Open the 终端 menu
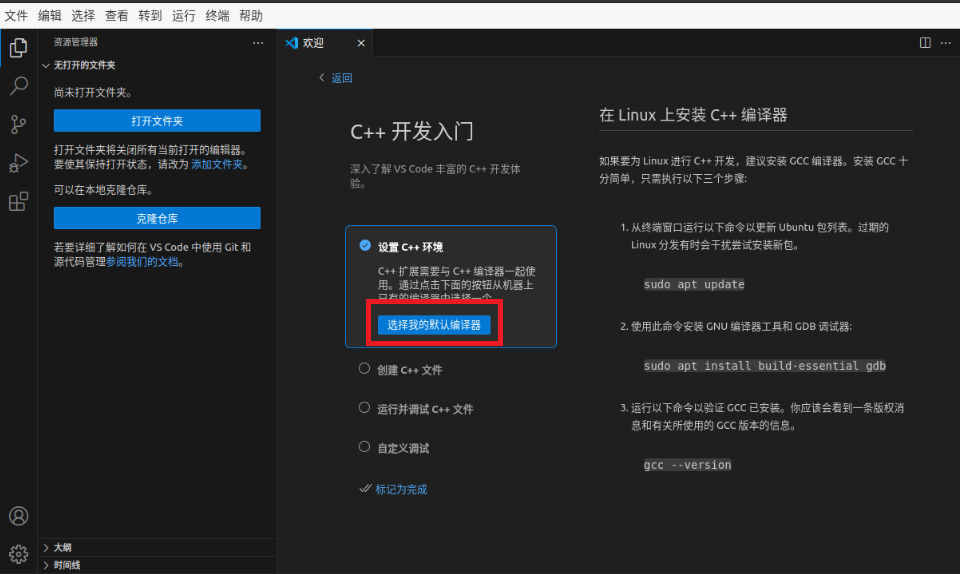 point(217,16)
